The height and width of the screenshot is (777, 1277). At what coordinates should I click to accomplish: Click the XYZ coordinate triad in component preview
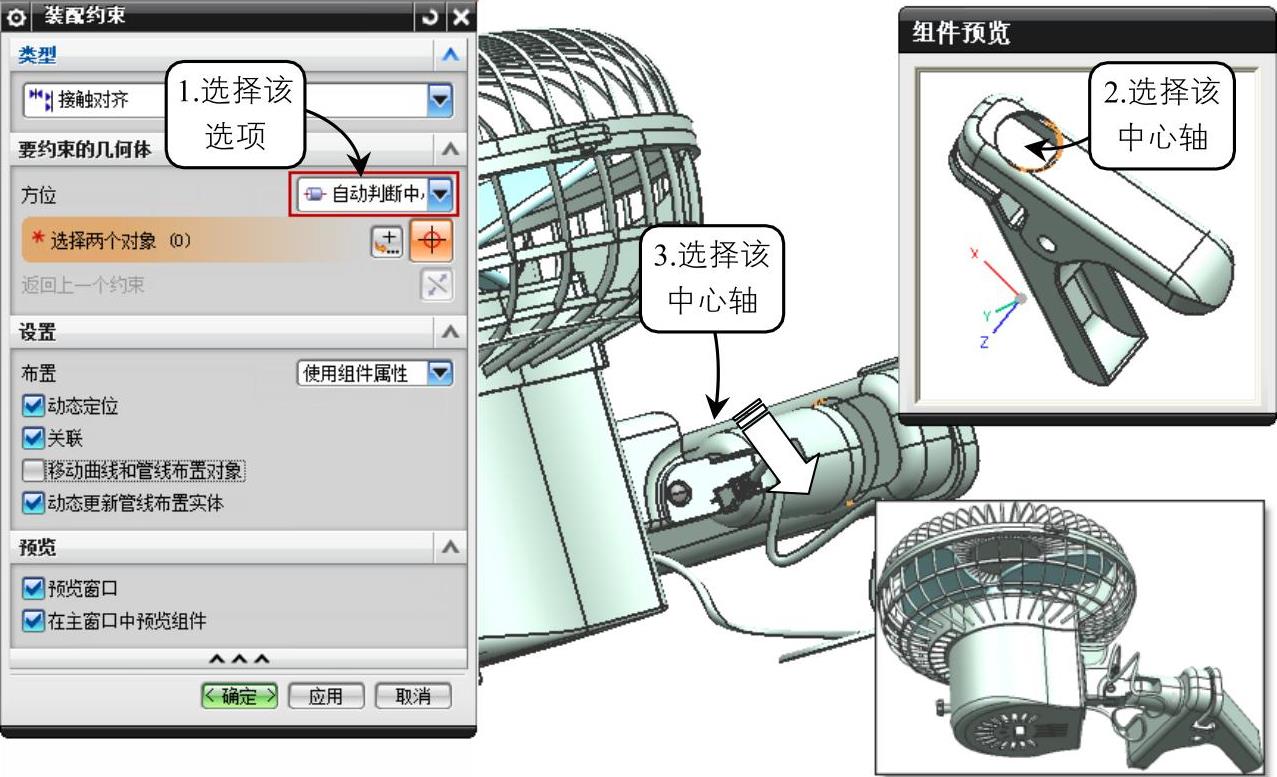tap(1000, 298)
